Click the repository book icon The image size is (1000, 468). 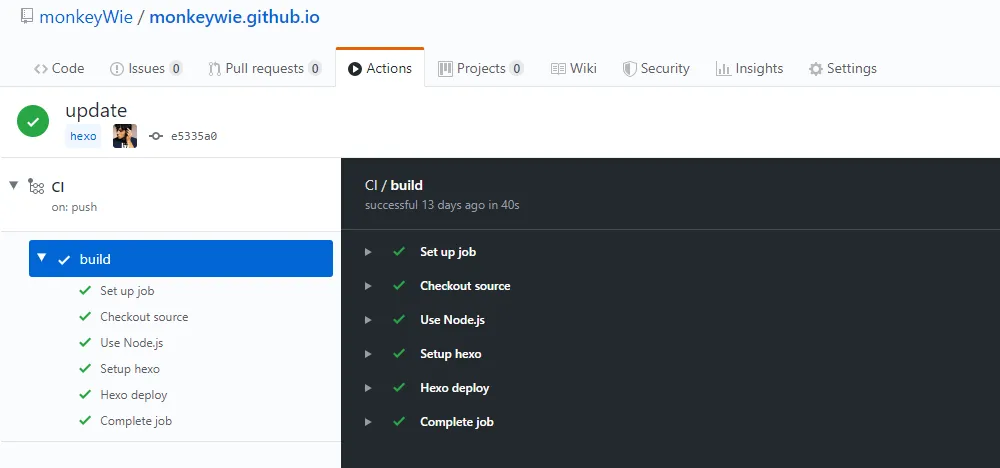26,17
